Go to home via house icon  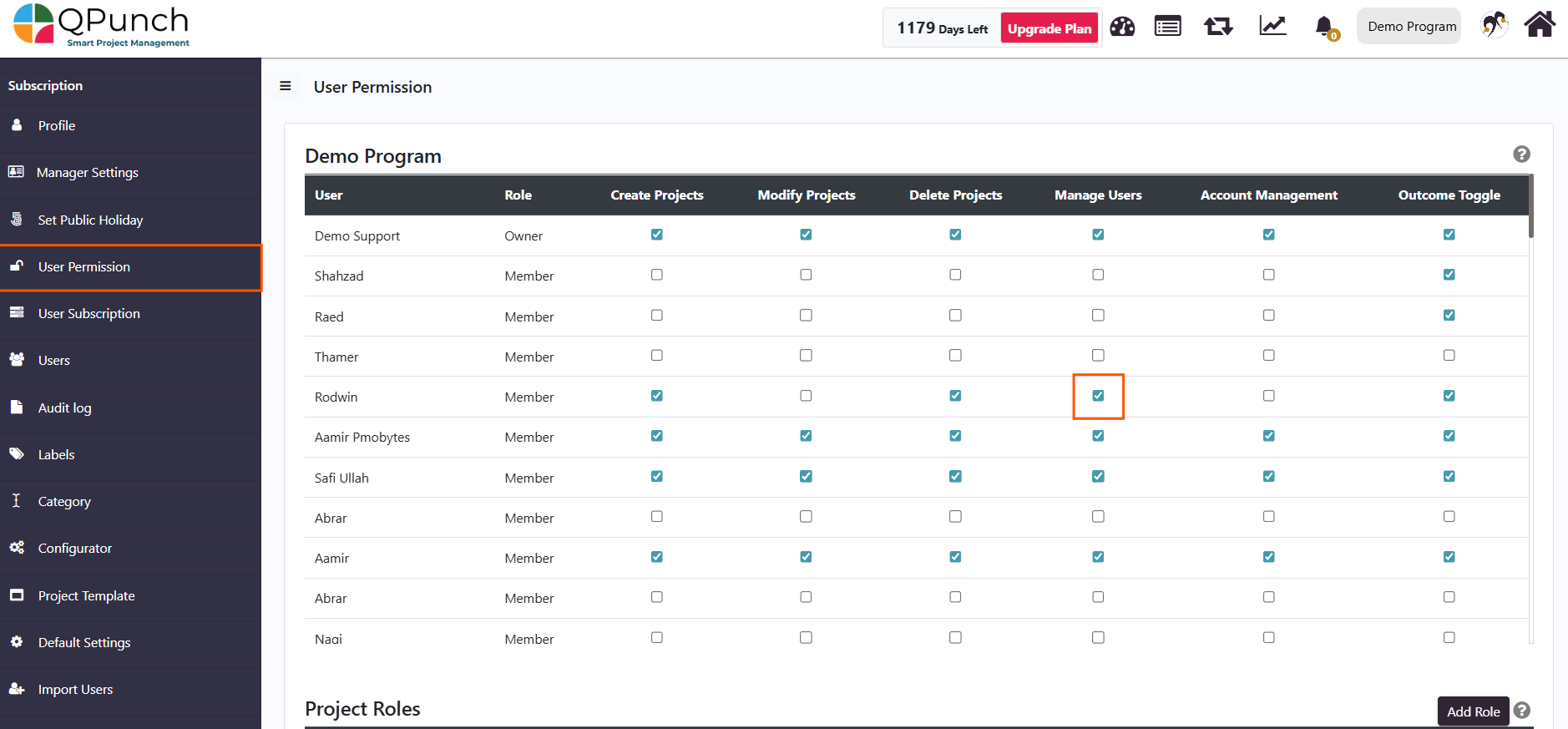(x=1540, y=25)
